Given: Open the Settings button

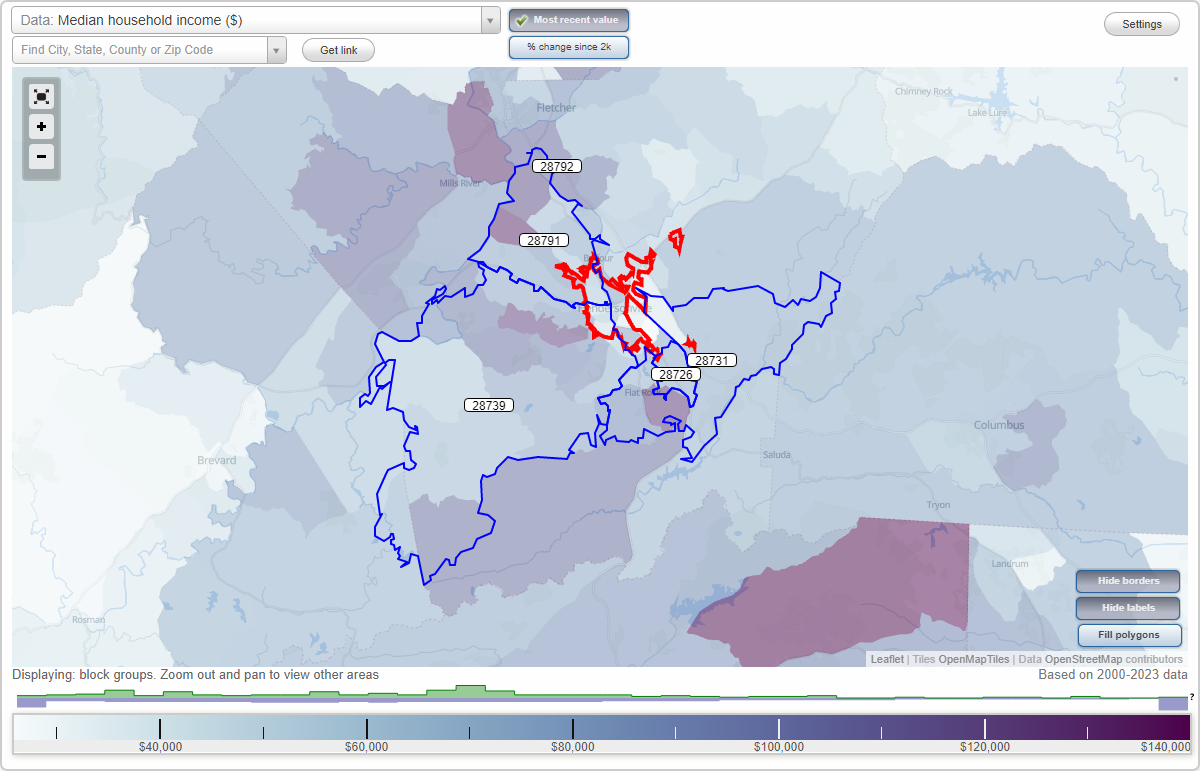Looking at the screenshot, I should [1142, 24].
